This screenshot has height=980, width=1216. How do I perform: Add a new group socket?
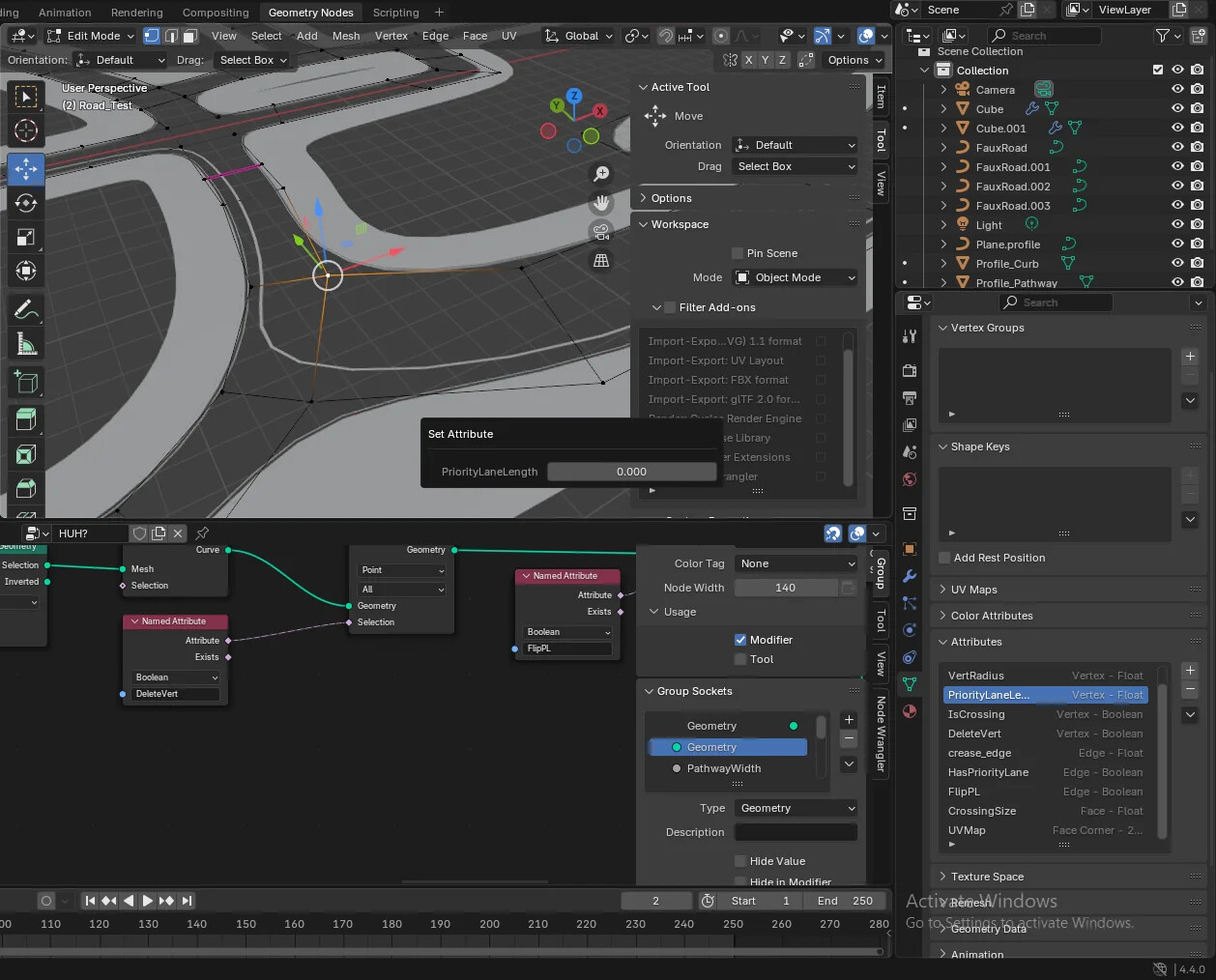point(849,719)
